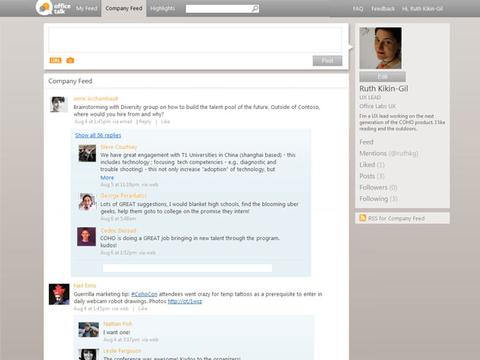
Task: Click avatar beside 'The conference was awesome' reply
Action: coord(89,354)
